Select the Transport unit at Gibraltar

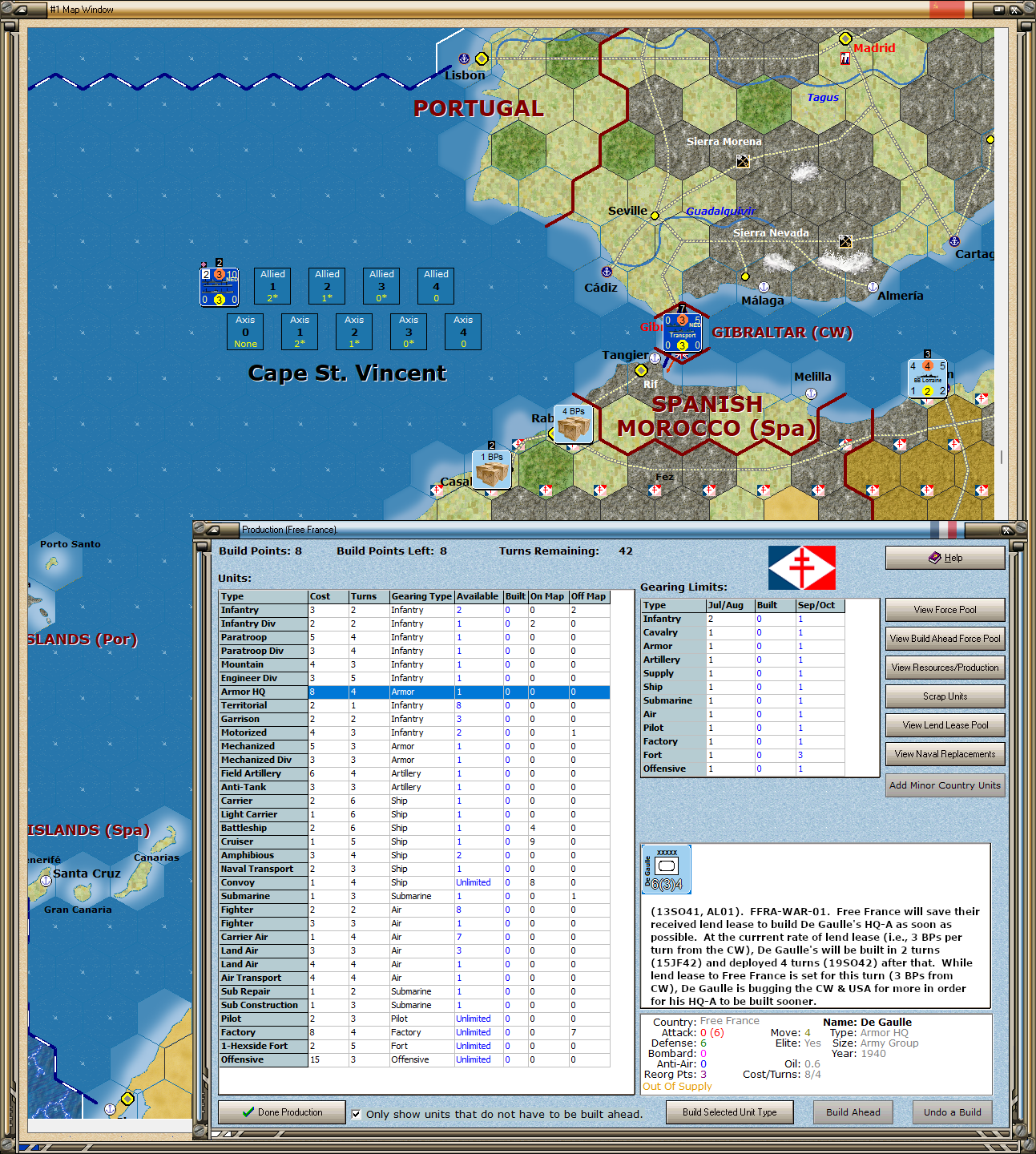pos(683,333)
